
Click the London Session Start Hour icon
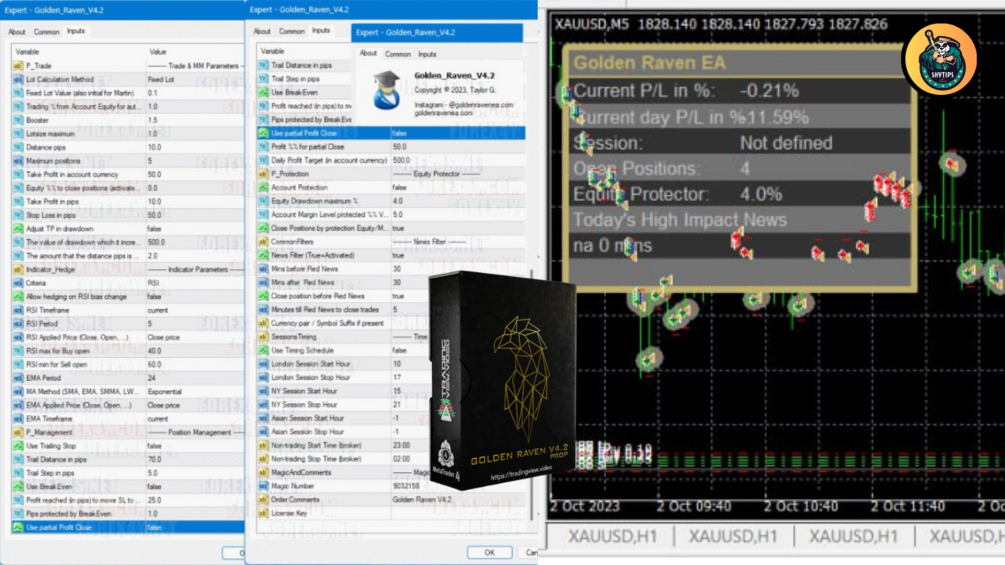tap(263, 364)
